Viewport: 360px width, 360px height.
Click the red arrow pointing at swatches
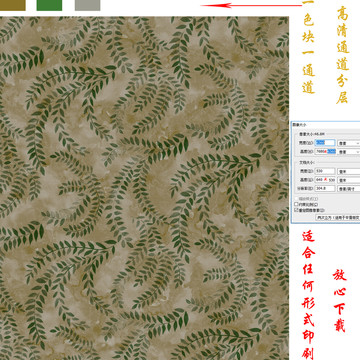coord(252,5)
